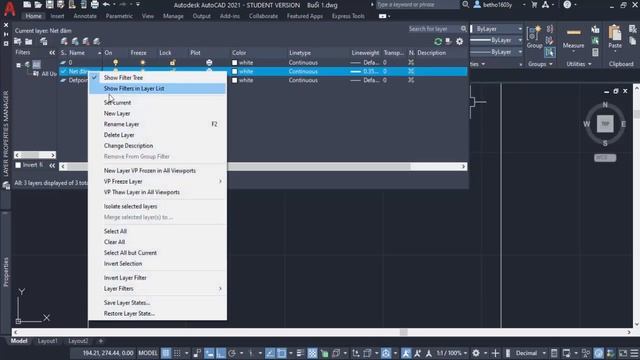Image resolution: width=640 pixels, height=360 pixels.
Task: Click the Delete Layer toolbar icon
Action: 86,41
